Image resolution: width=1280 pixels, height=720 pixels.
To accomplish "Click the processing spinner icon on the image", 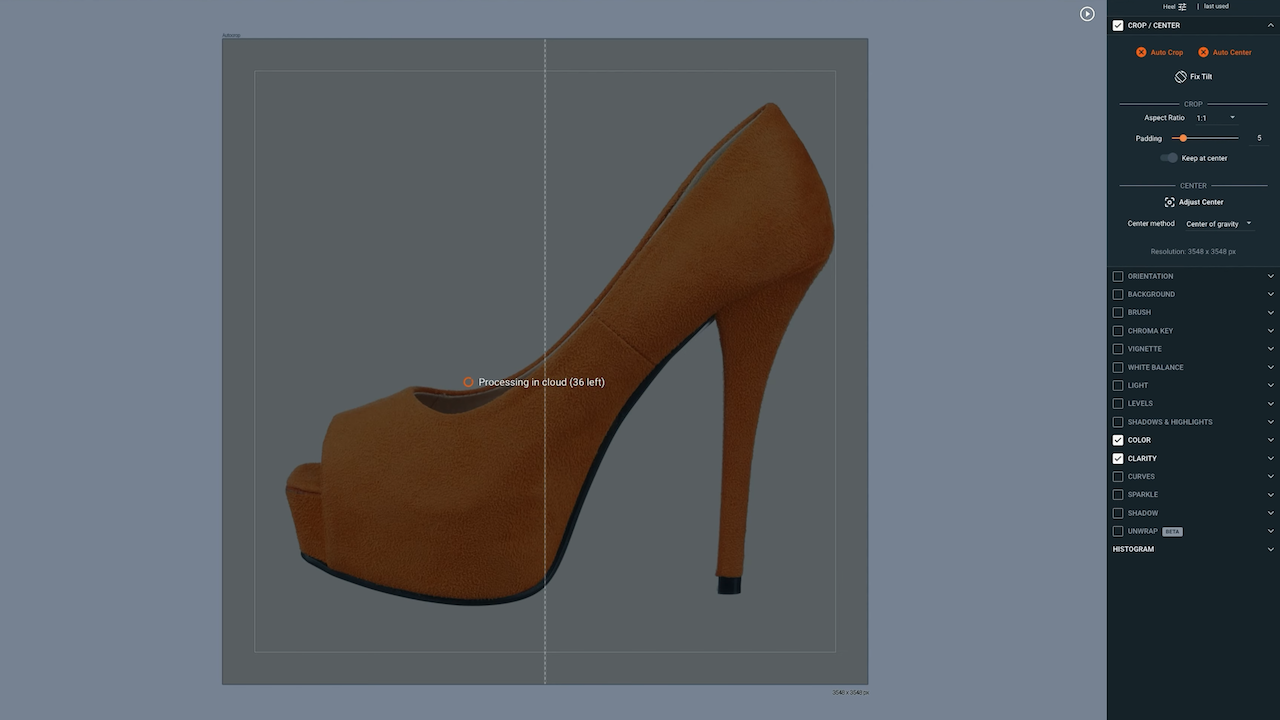I will tap(468, 382).
